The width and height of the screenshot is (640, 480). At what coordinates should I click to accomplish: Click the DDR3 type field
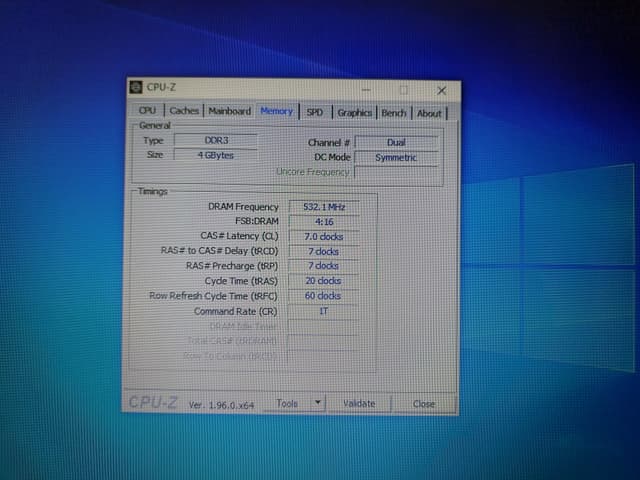click(216, 140)
